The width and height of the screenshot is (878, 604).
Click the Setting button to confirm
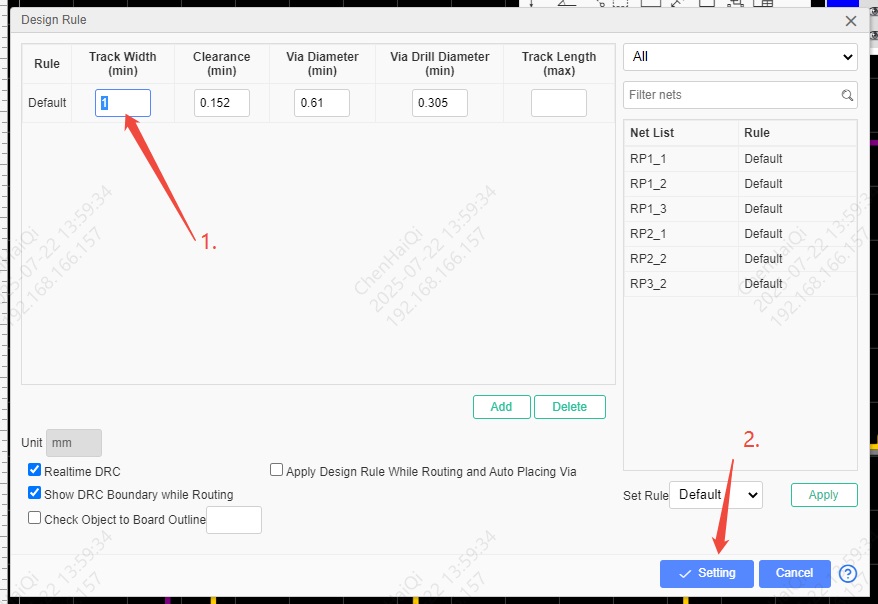click(x=706, y=573)
